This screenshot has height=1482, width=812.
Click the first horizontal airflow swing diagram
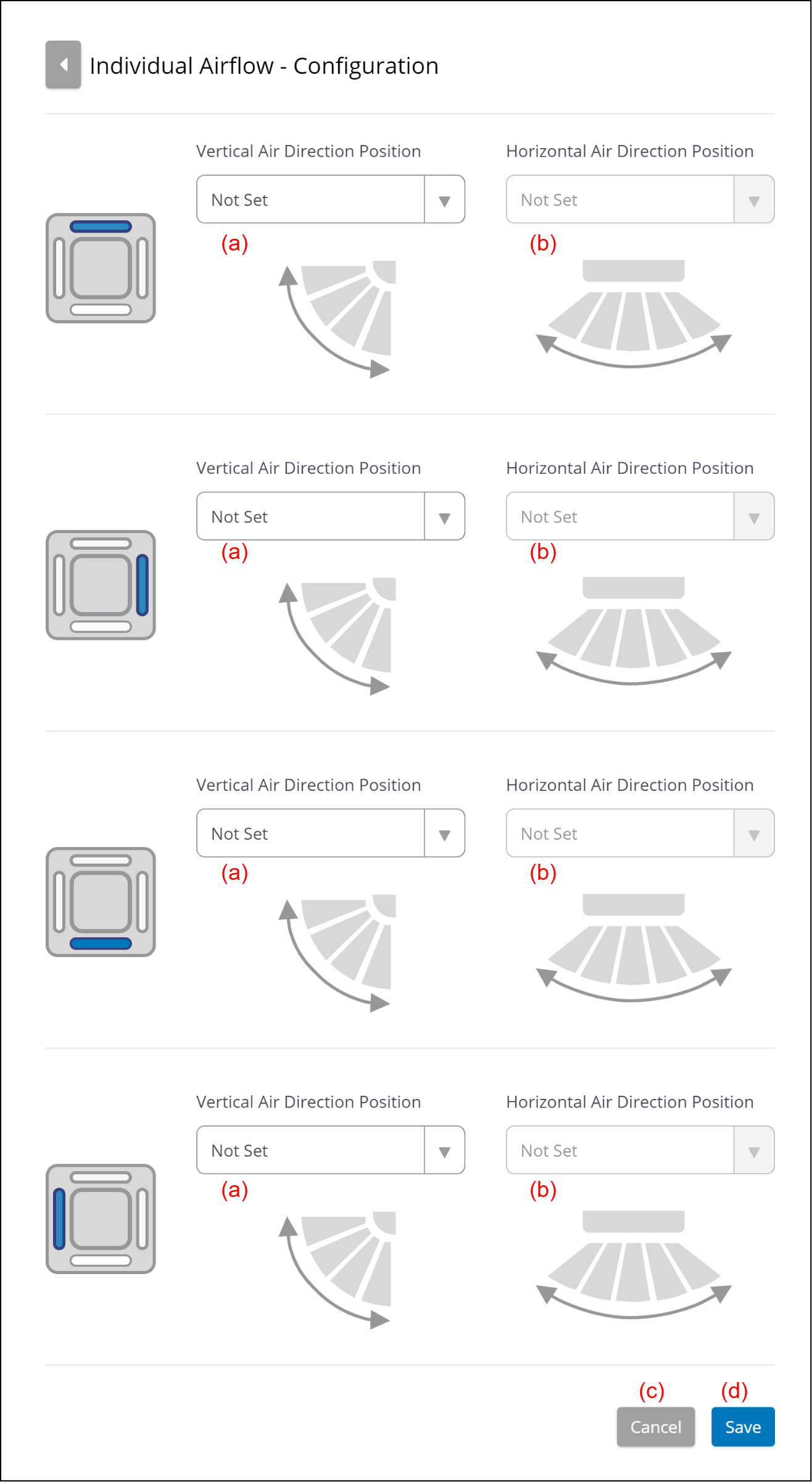(634, 314)
